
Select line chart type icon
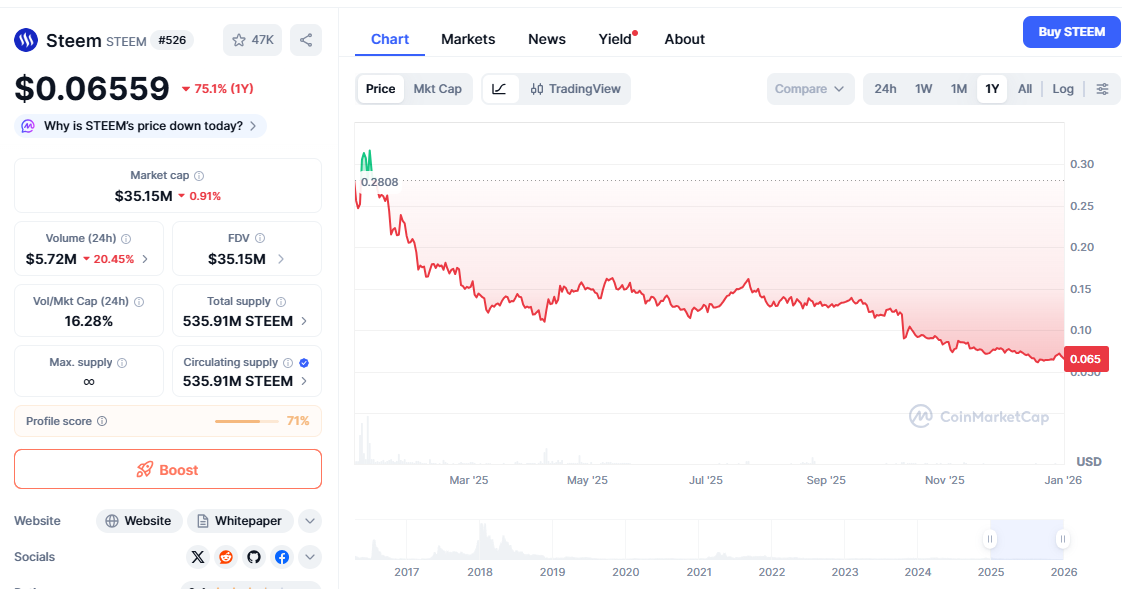coord(499,89)
